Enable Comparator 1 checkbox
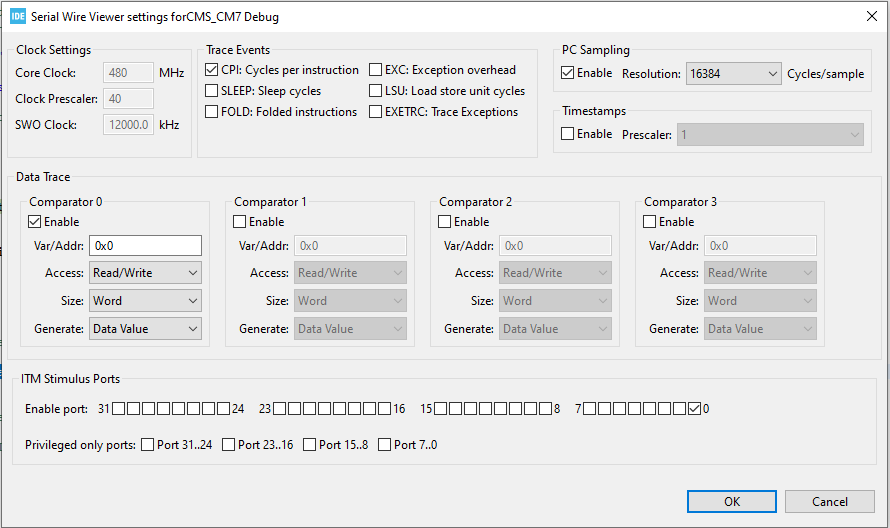Image resolution: width=890 pixels, height=528 pixels. pos(240,222)
